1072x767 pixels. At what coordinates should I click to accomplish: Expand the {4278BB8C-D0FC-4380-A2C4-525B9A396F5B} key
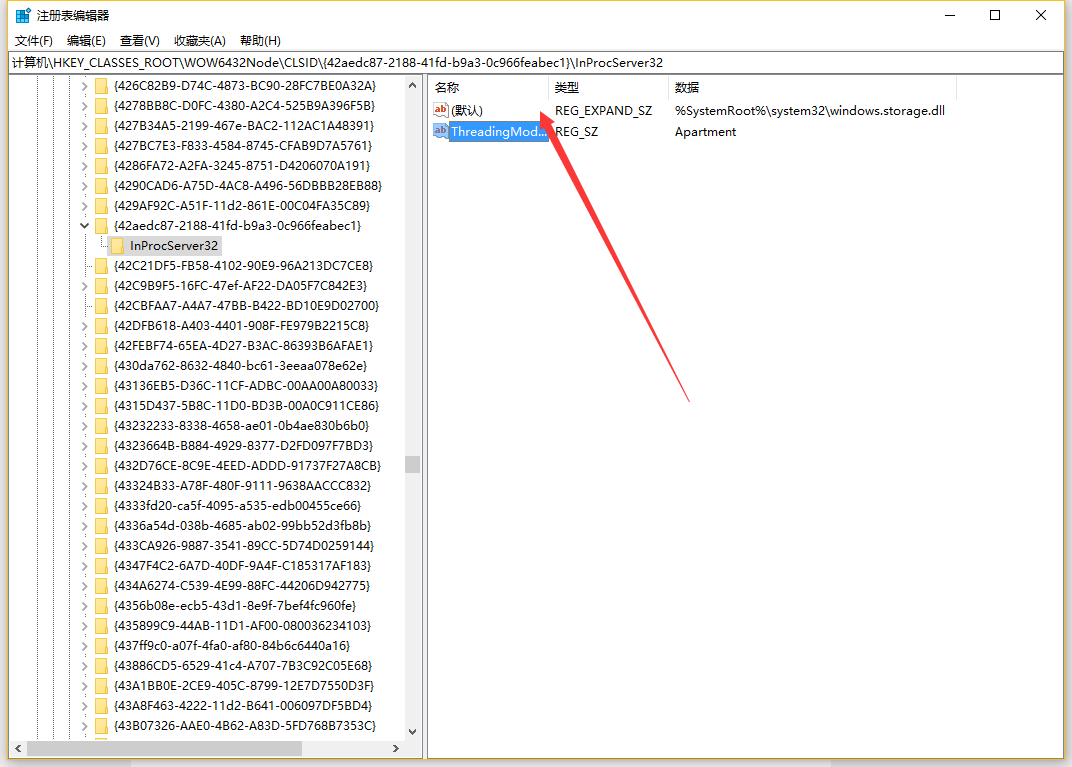point(84,106)
